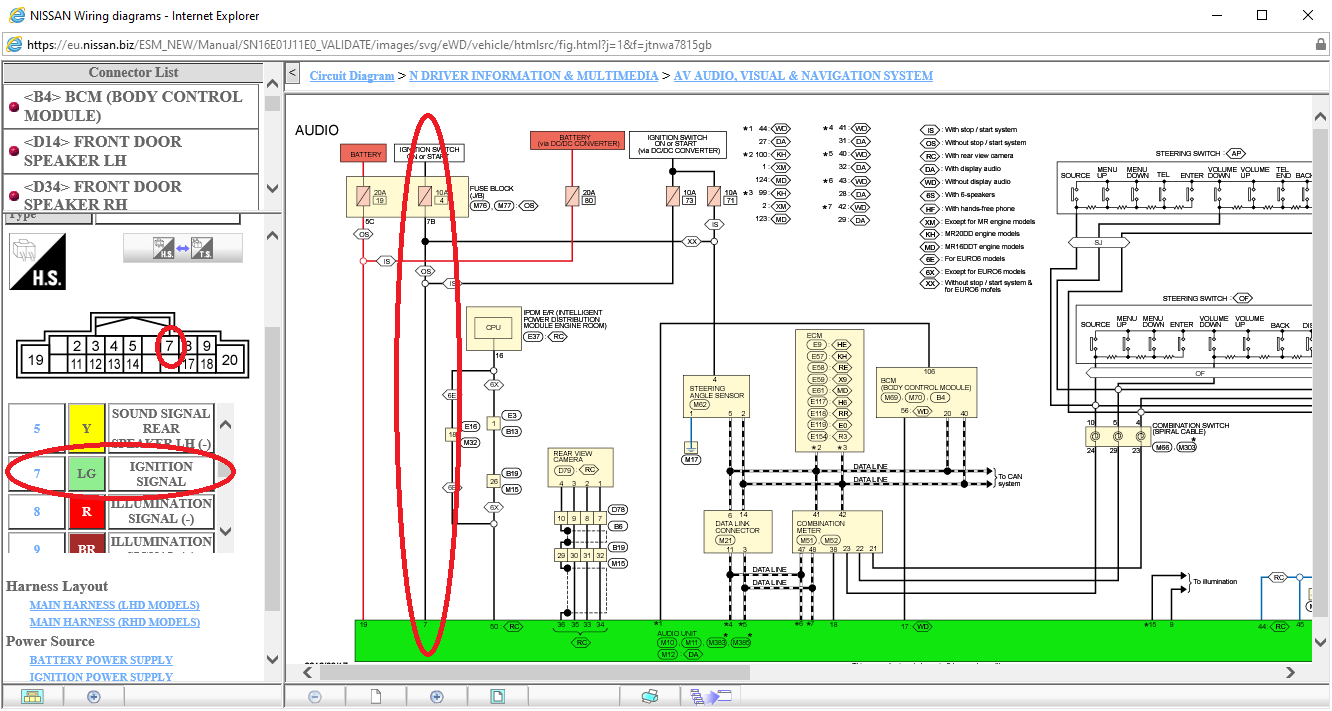
Task: Click M21 connector under DATA LINK CONNECTOR
Action: click(725, 541)
